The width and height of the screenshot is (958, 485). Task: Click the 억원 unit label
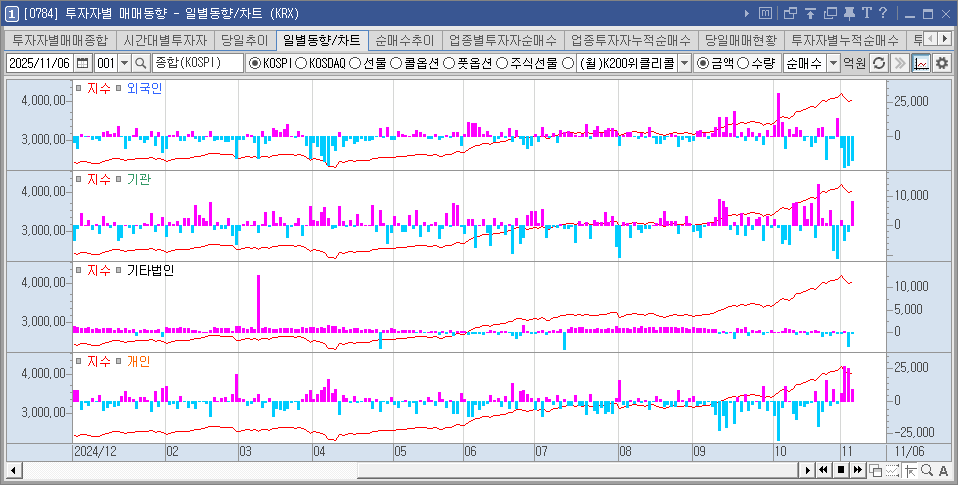tap(855, 63)
